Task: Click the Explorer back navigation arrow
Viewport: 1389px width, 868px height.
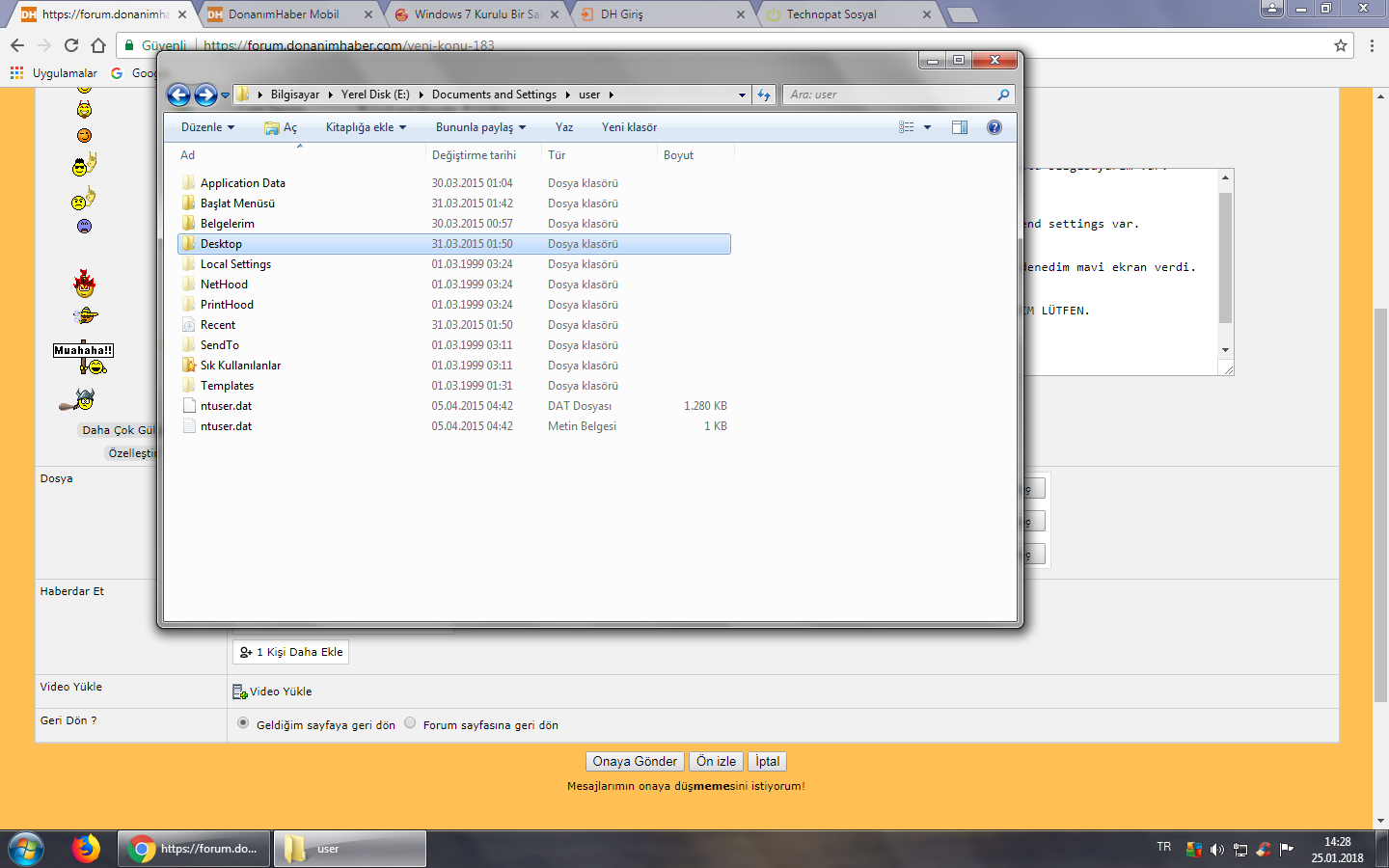Action: pyautogui.click(x=178, y=95)
